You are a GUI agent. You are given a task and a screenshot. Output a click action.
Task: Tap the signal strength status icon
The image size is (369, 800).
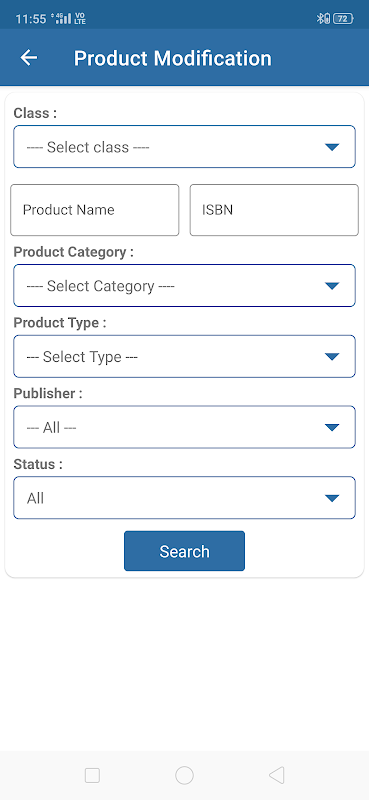coord(62,19)
